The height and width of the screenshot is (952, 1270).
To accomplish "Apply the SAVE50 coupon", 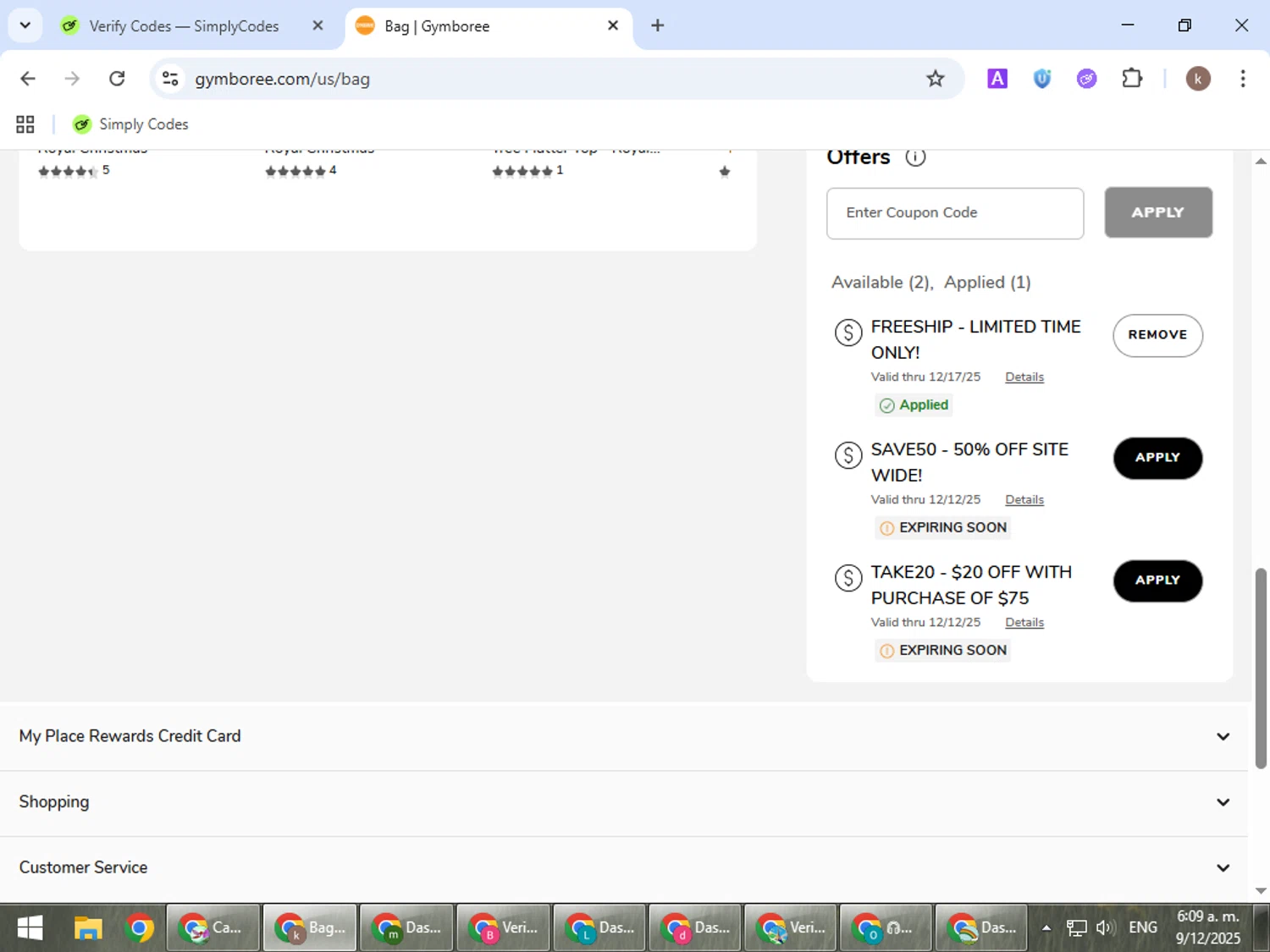I will click(x=1157, y=458).
